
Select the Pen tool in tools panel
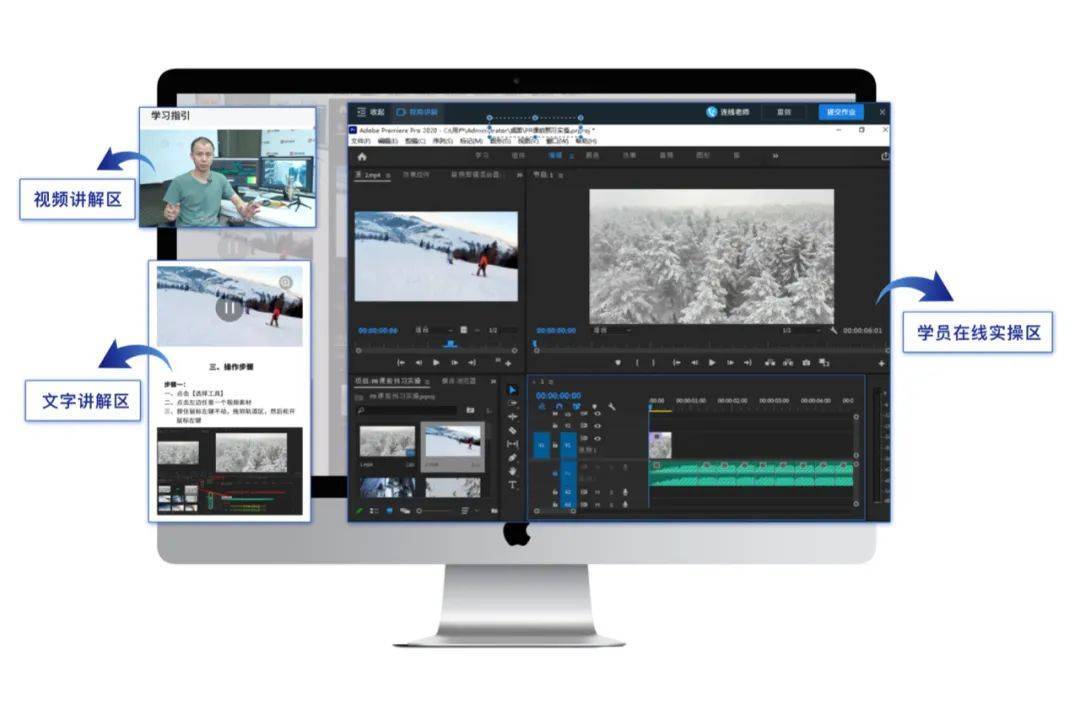tap(513, 458)
